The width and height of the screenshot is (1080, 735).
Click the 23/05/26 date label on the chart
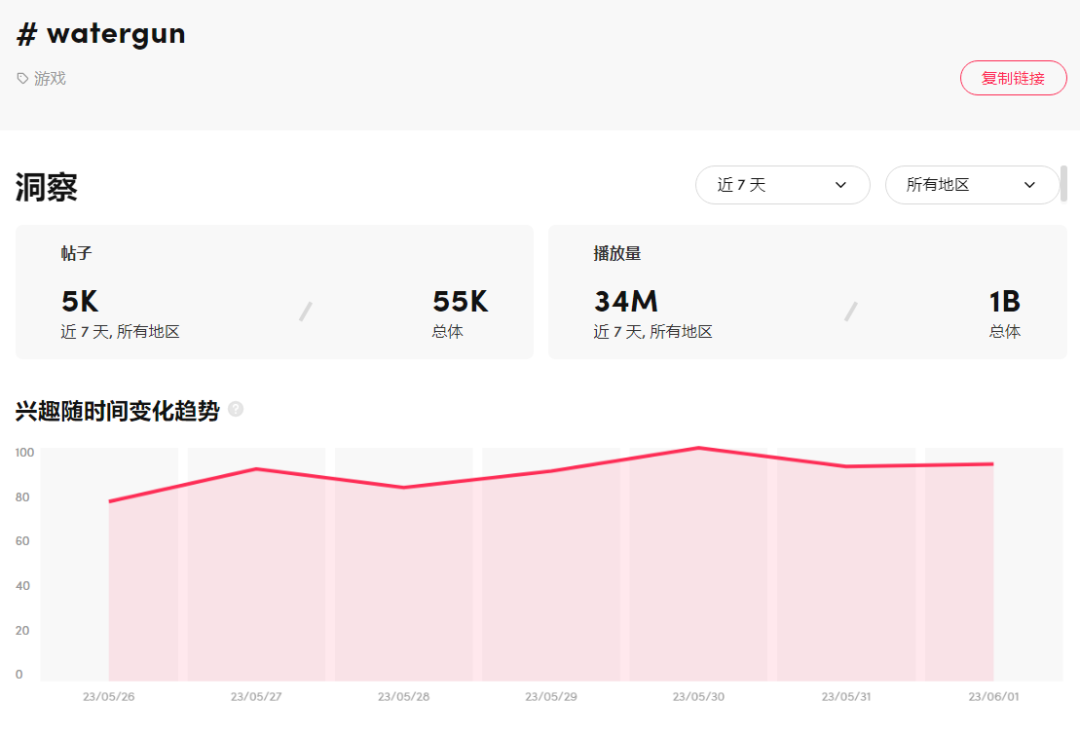pos(107,696)
